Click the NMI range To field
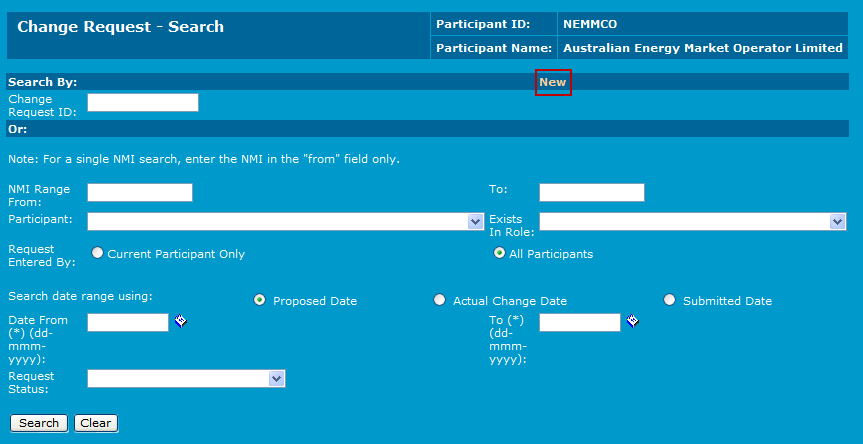 point(592,192)
